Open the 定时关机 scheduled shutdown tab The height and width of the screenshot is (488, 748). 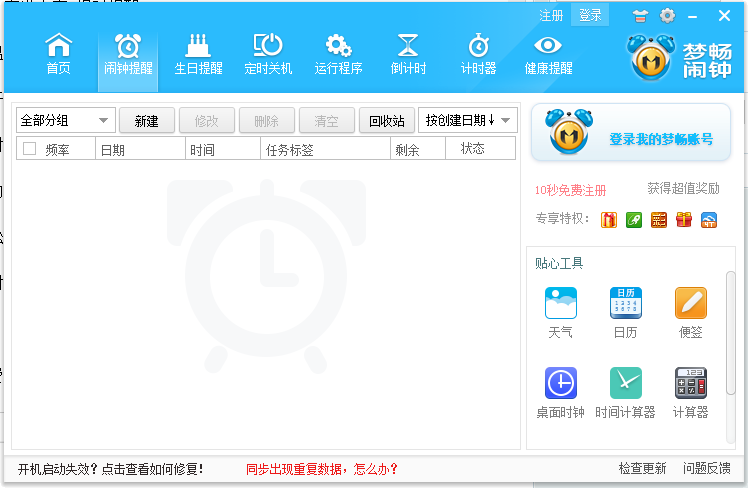(x=268, y=54)
